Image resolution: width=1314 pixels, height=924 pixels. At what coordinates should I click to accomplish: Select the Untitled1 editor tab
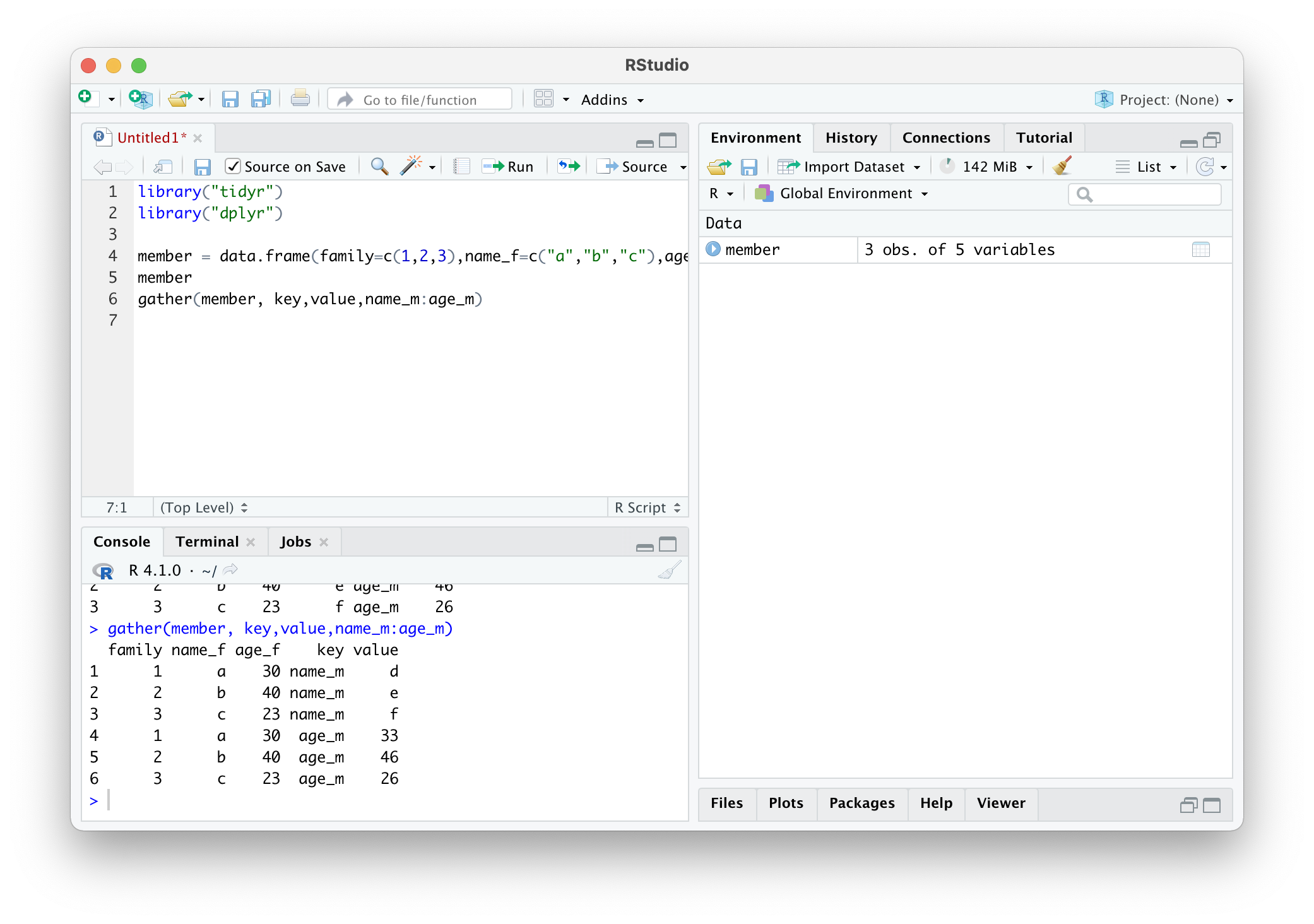click(x=151, y=138)
